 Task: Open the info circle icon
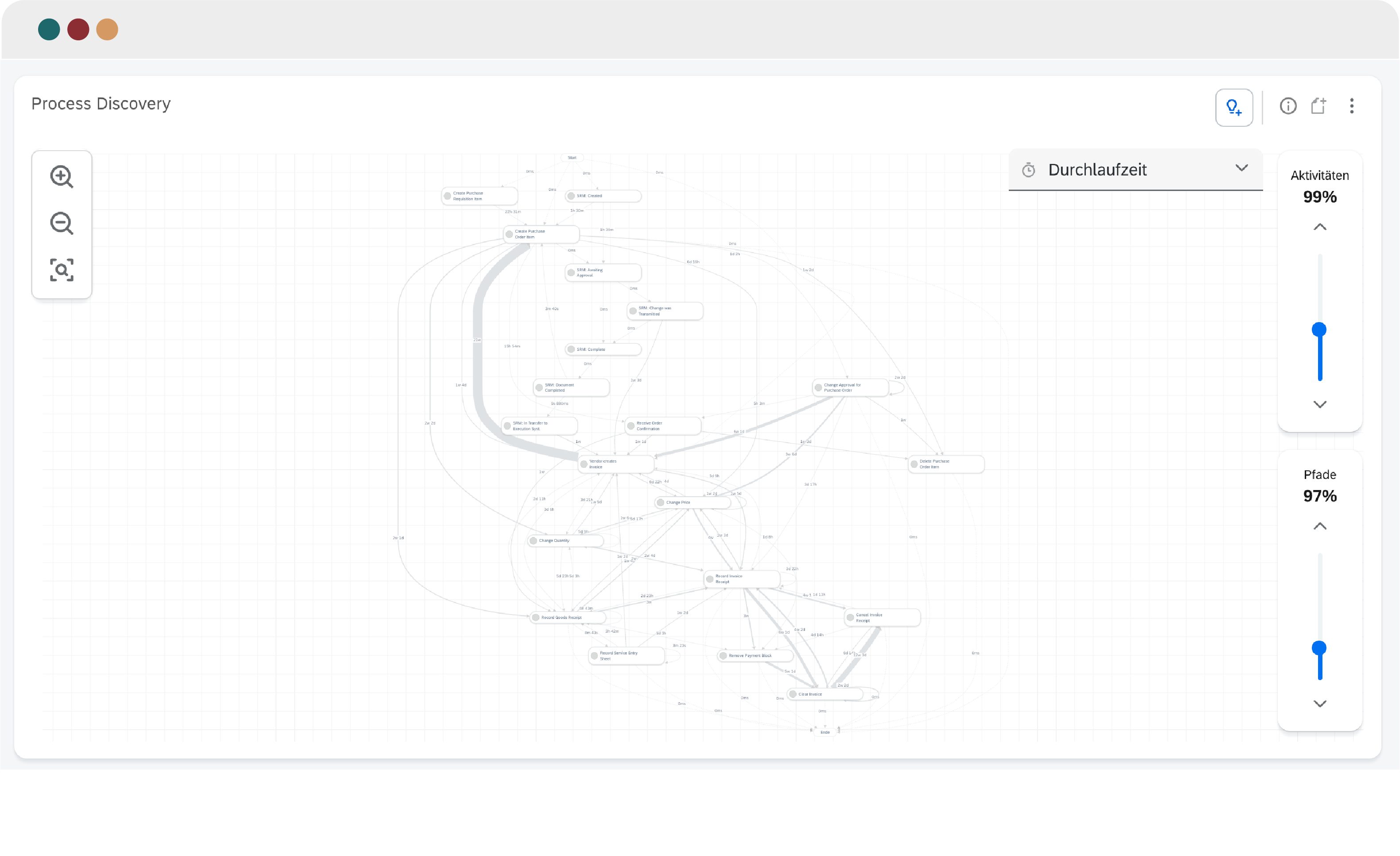pyautogui.click(x=1287, y=106)
